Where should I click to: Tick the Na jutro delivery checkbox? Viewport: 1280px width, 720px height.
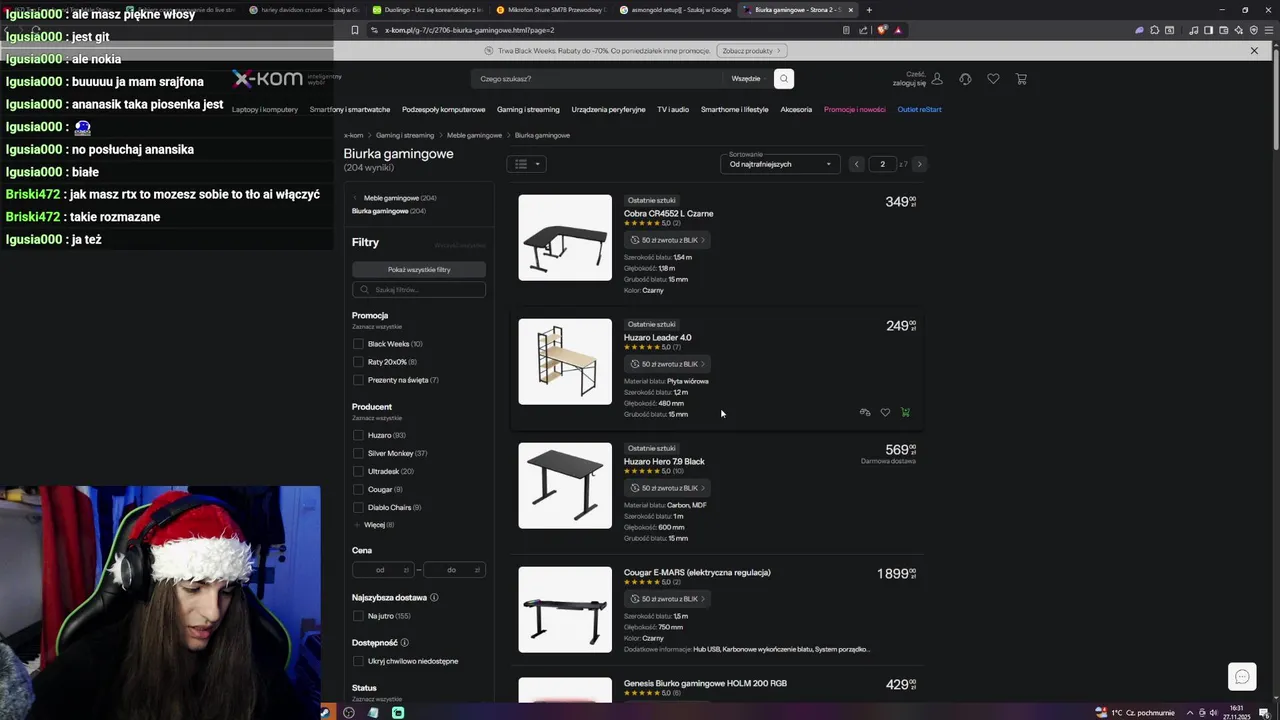(x=358, y=616)
